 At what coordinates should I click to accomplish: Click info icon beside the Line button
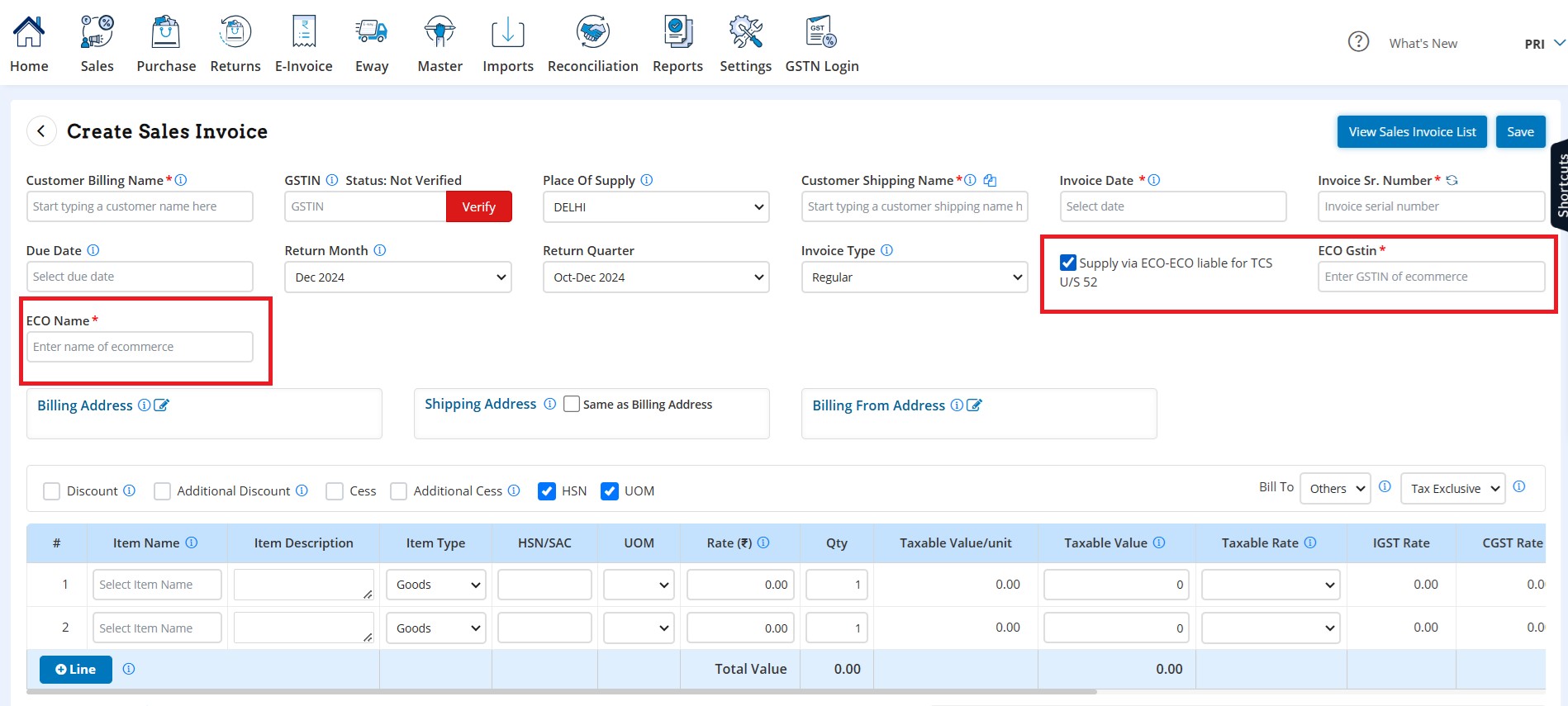[x=129, y=669]
